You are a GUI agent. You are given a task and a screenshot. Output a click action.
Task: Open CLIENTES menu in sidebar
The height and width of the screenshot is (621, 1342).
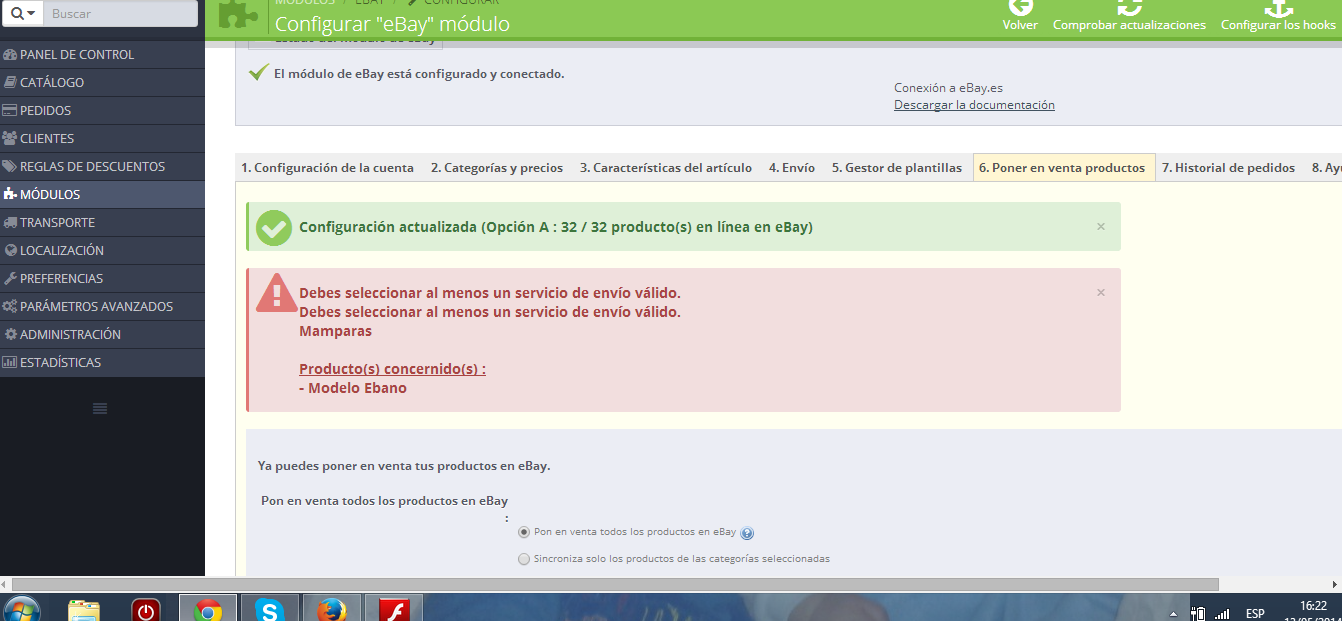tap(102, 138)
